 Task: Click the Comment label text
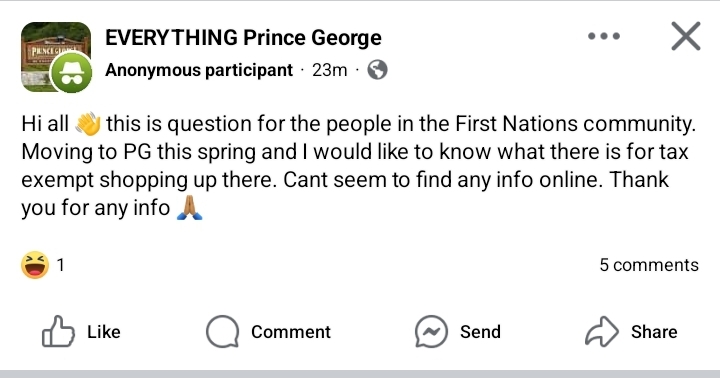coord(291,331)
